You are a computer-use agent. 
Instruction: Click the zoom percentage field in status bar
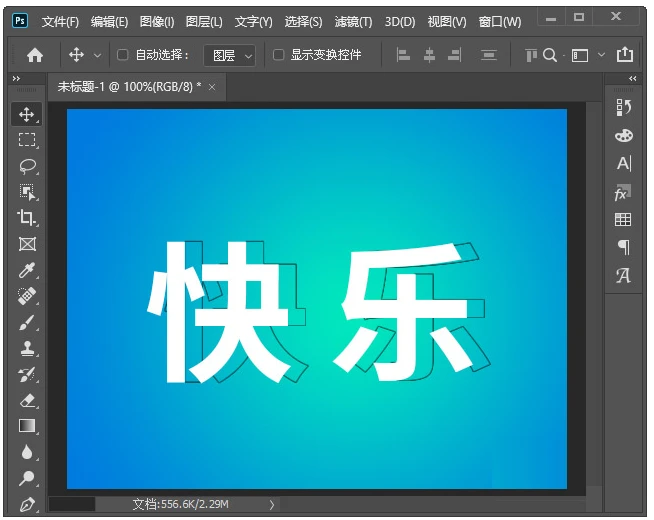tap(72, 504)
